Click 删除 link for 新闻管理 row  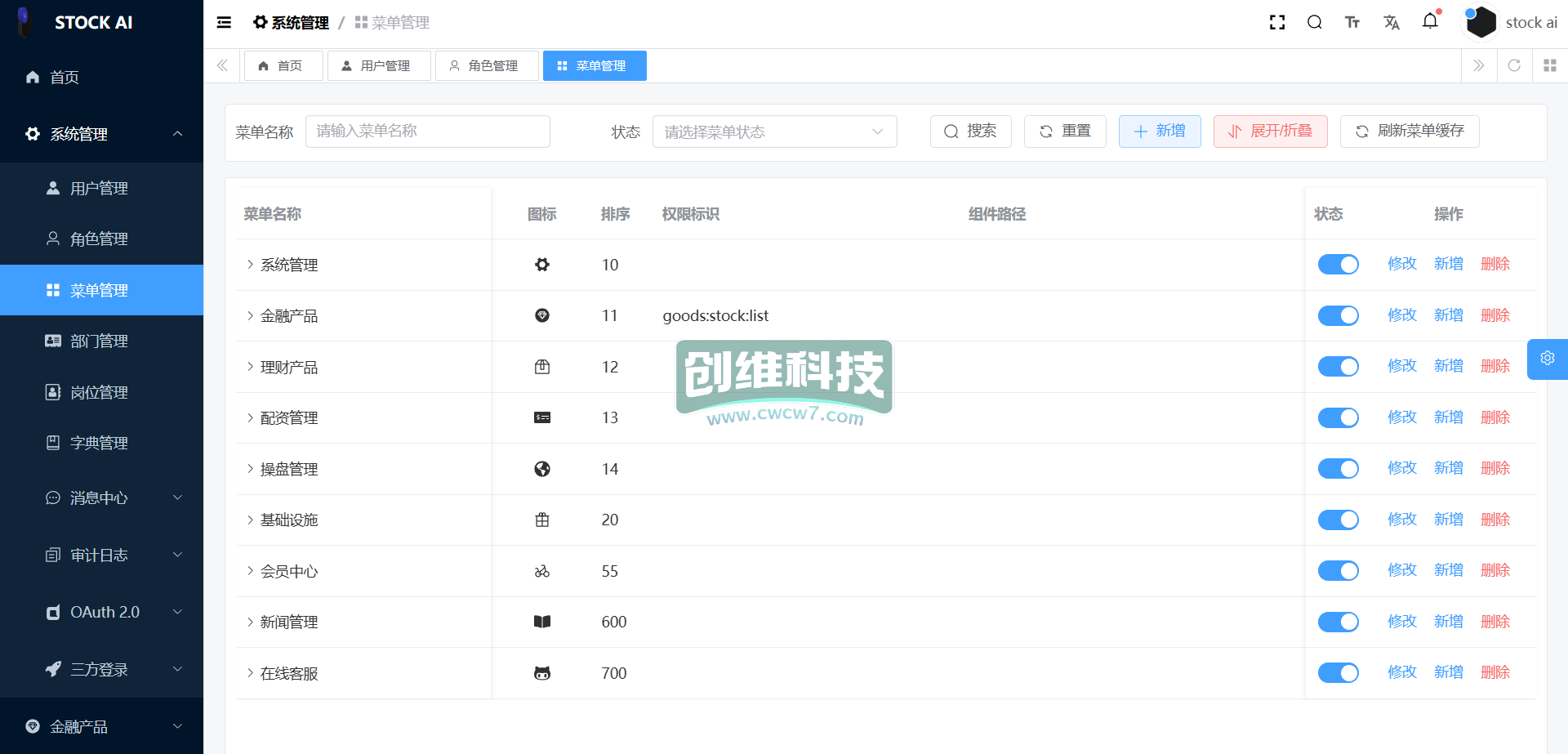pyautogui.click(x=1494, y=622)
